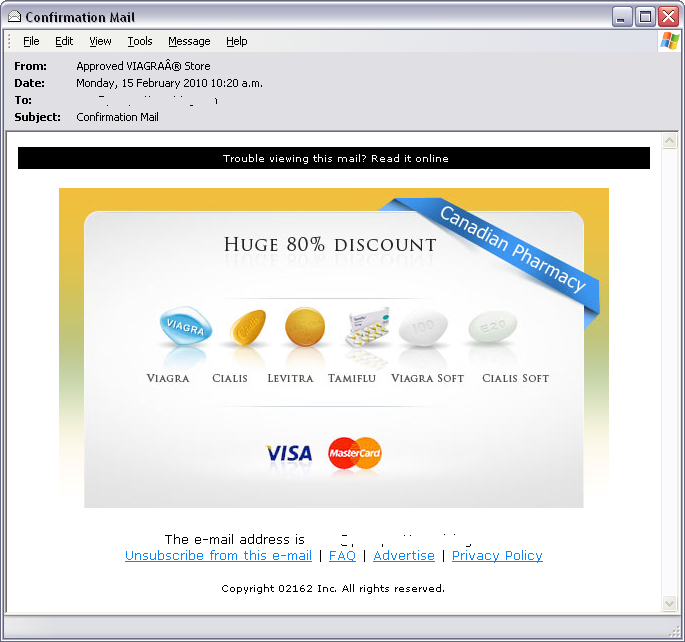This screenshot has width=685, height=642.
Task: Click the VIAGRA label under the pill
Action: (x=168, y=378)
